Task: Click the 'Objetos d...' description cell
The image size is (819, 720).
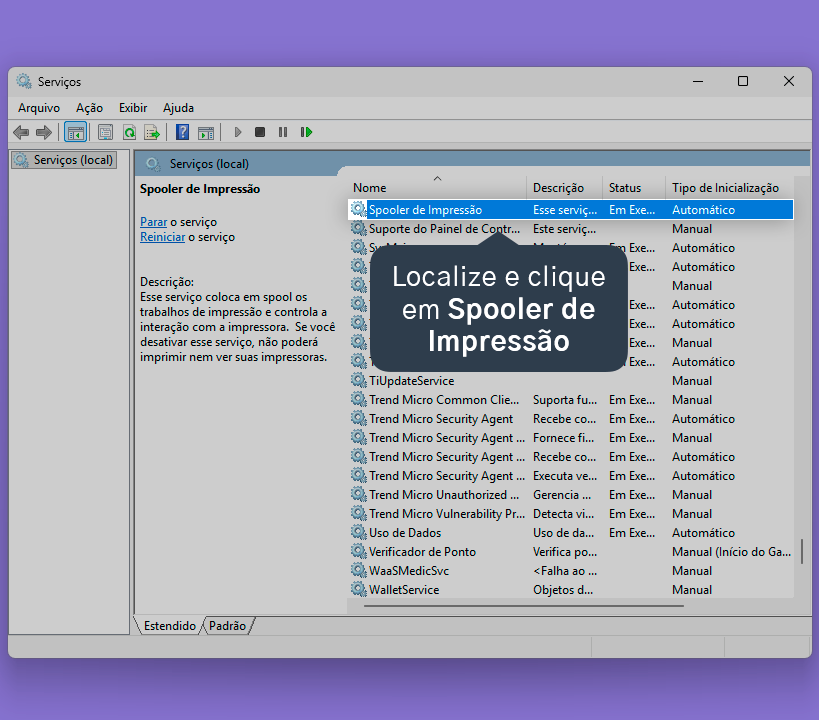Action: point(563,589)
